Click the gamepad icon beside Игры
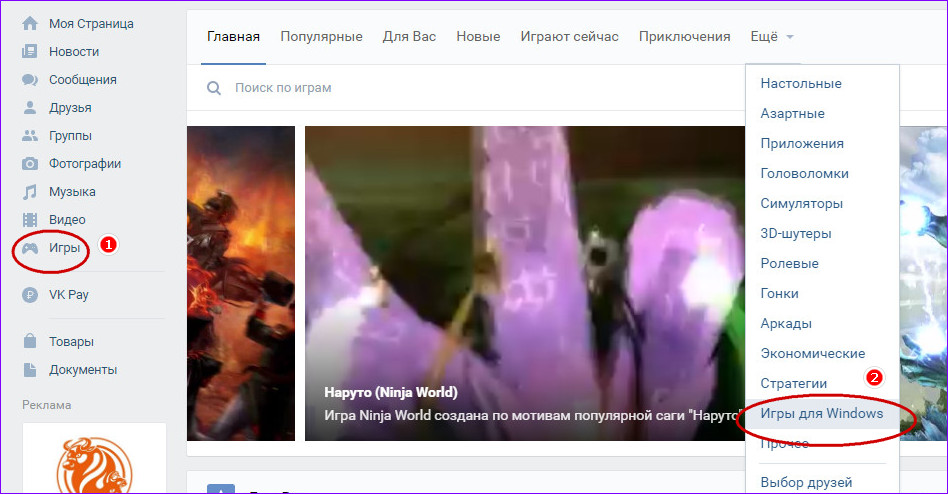 [x=30, y=248]
